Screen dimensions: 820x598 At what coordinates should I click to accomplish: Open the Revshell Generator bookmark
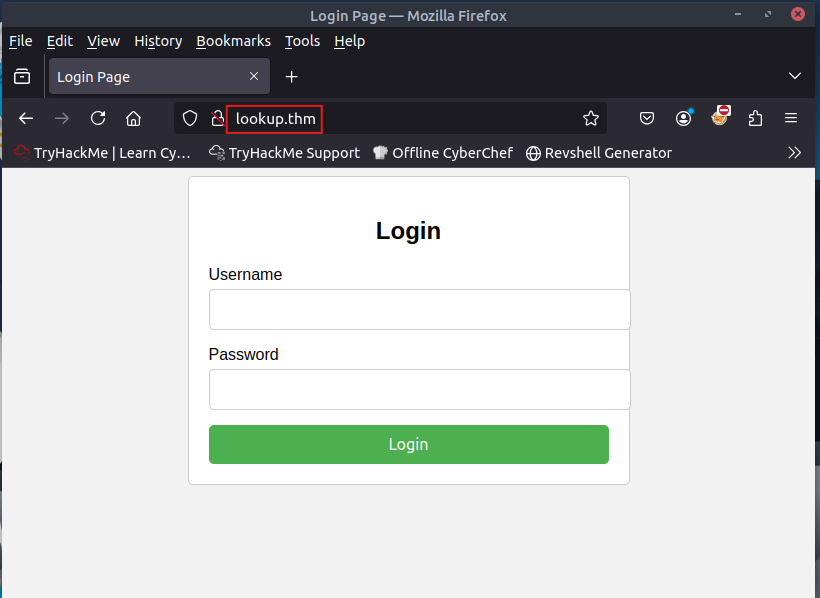(x=599, y=153)
